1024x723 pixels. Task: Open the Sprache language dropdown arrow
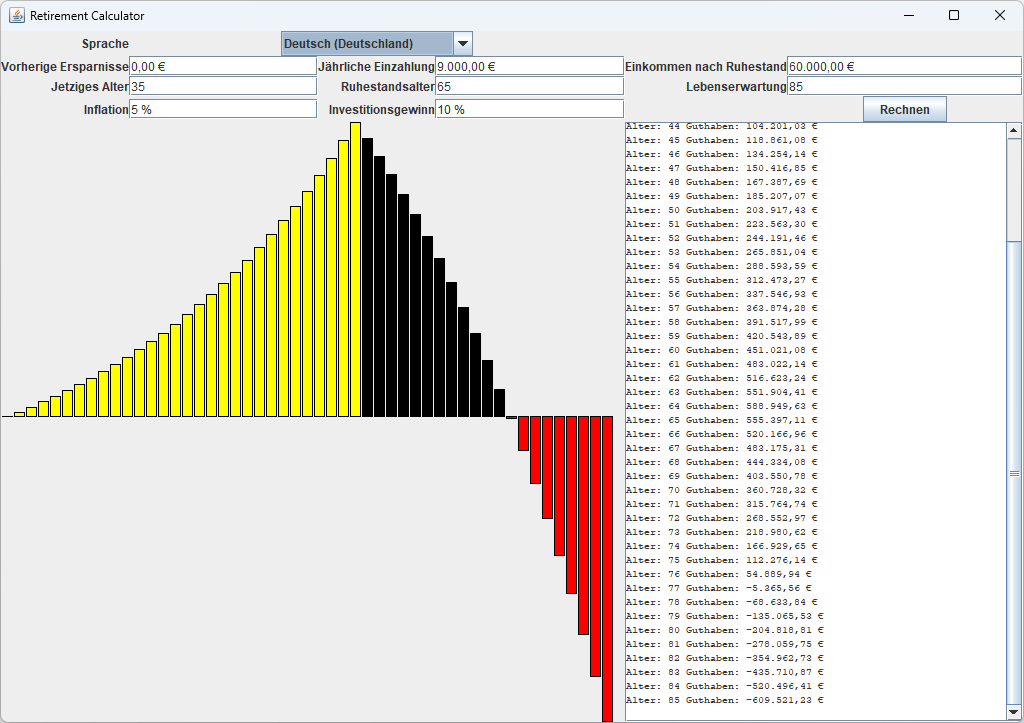pyautogui.click(x=462, y=44)
